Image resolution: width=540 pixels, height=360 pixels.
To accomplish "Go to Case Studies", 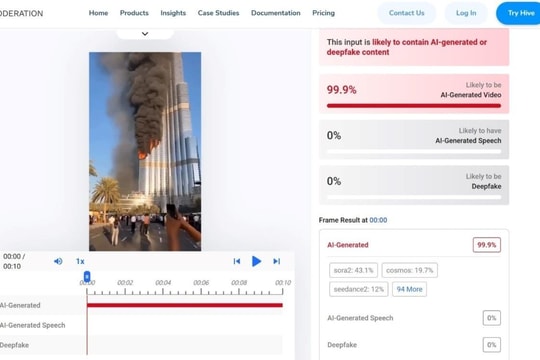I will [218, 13].
